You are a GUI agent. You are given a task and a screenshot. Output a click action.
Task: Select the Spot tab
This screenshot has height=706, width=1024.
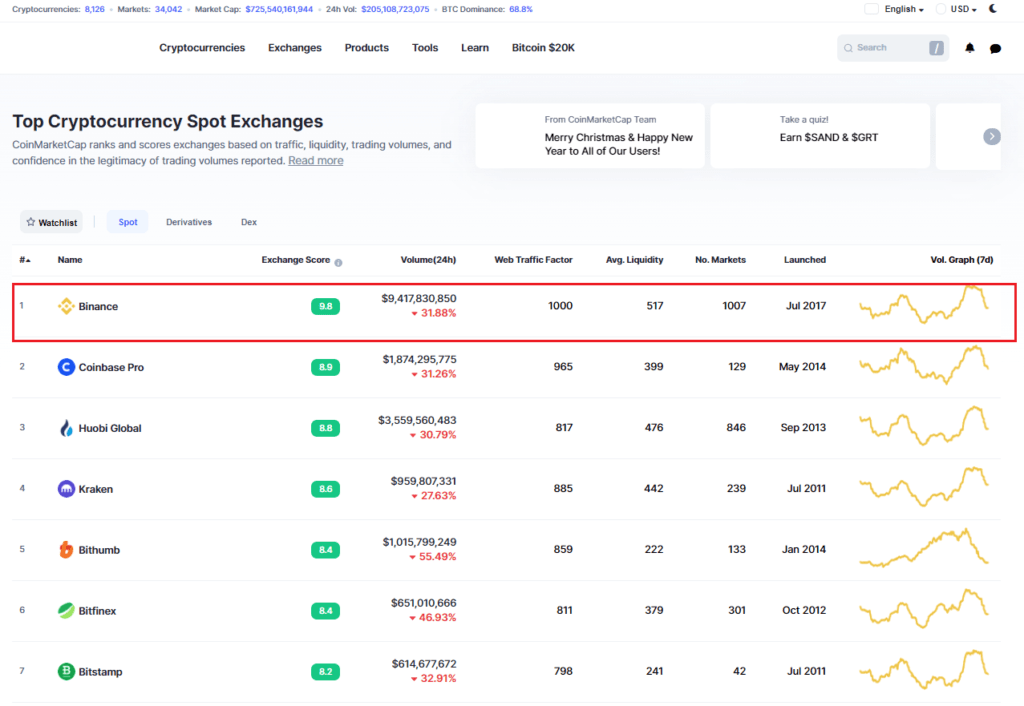pyautogui.click(x=128, y=222)
